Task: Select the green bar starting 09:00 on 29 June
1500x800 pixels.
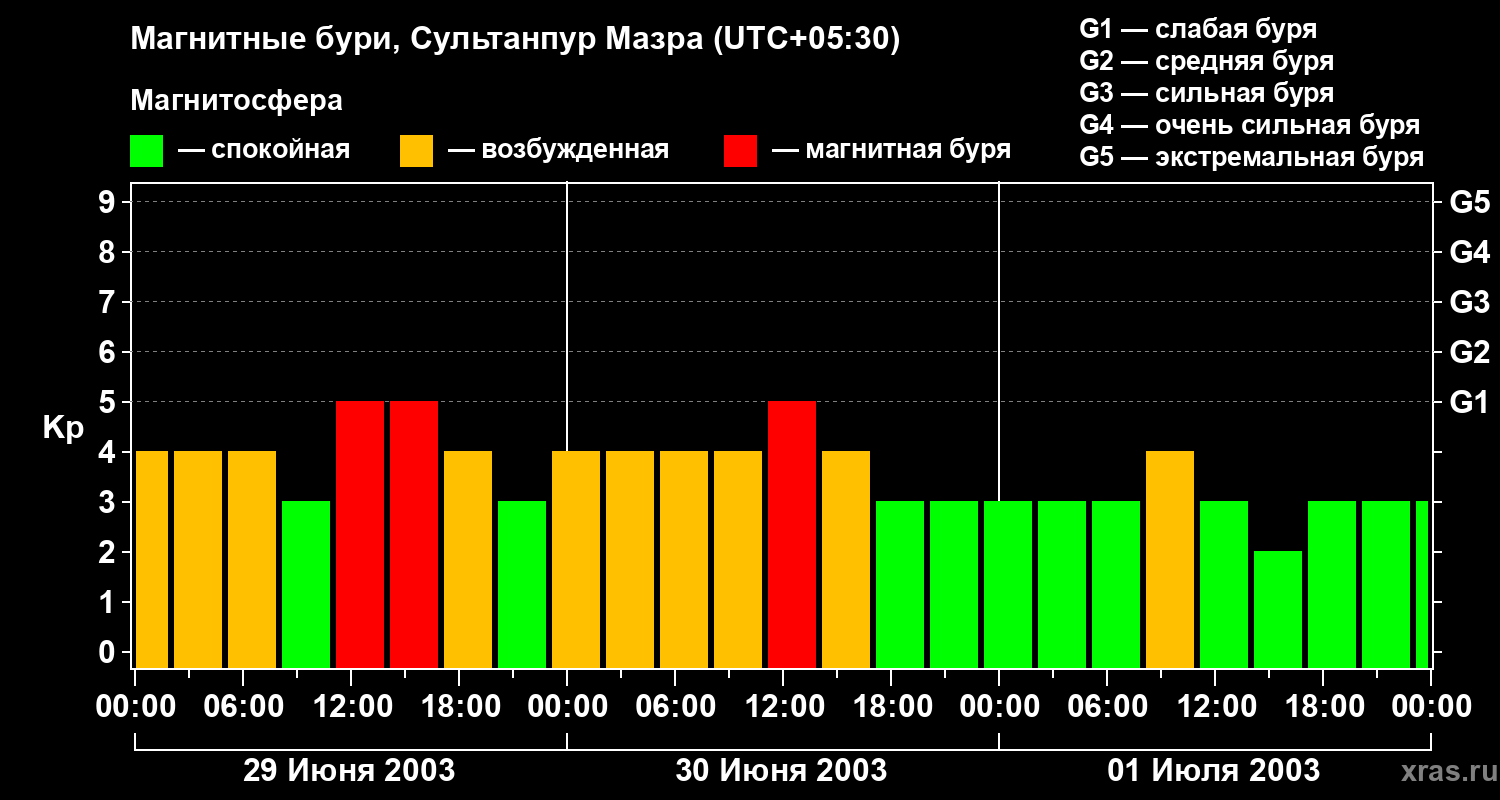Action: pos(306,584)
